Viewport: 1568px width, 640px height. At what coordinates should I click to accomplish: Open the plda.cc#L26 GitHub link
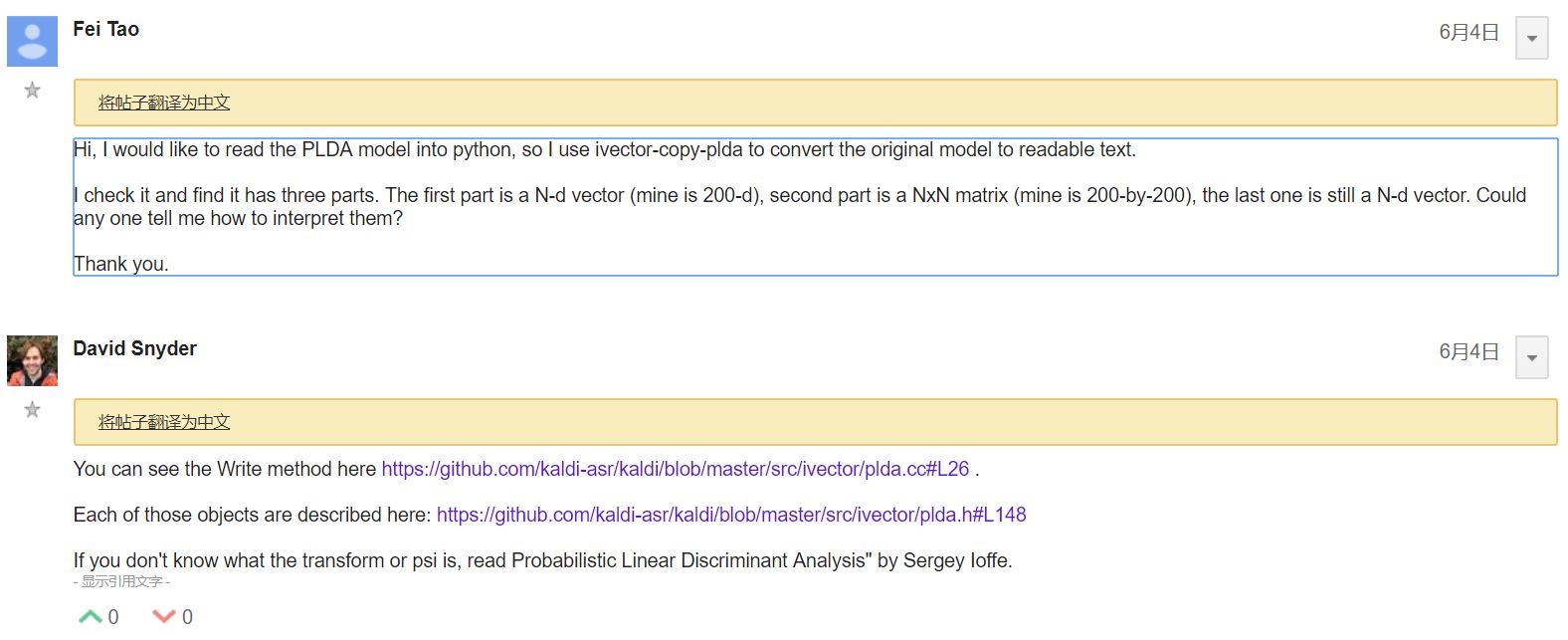click(675, 469)
